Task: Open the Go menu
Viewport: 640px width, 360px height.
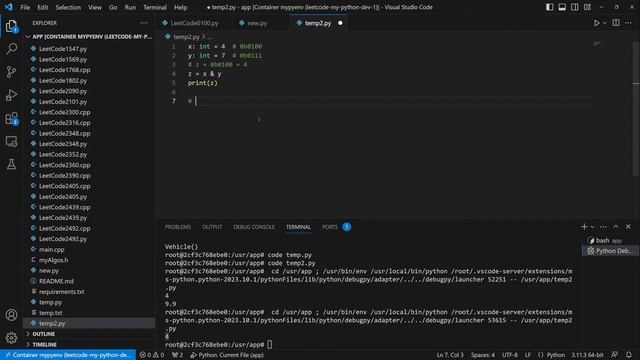Action: tap(113, 7)
